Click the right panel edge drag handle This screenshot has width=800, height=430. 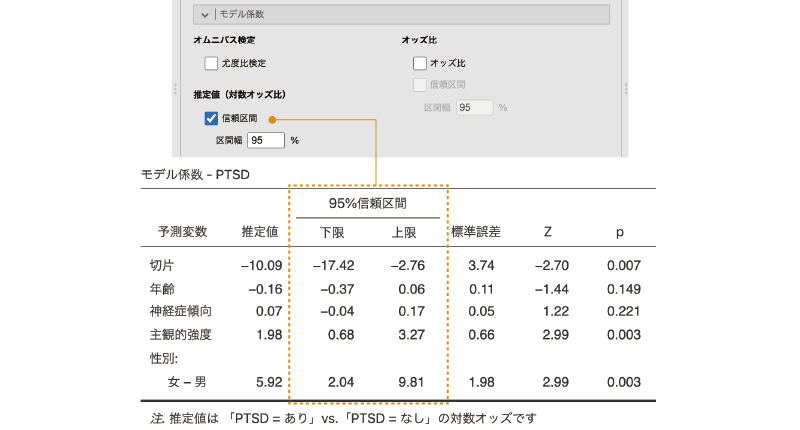[x=624, y=88]
